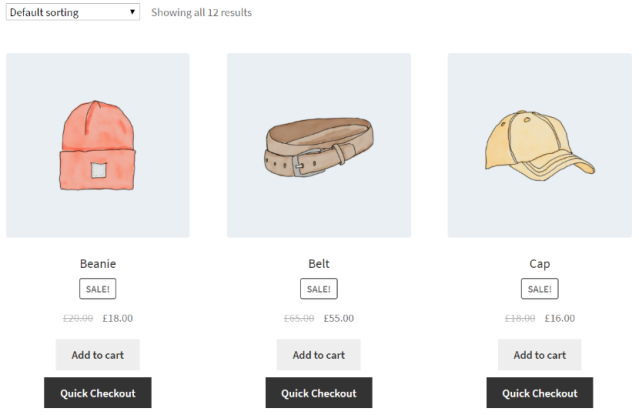Open the Belt product title link
This screenshot has height=415, width=639.
[x=318, y=264]
